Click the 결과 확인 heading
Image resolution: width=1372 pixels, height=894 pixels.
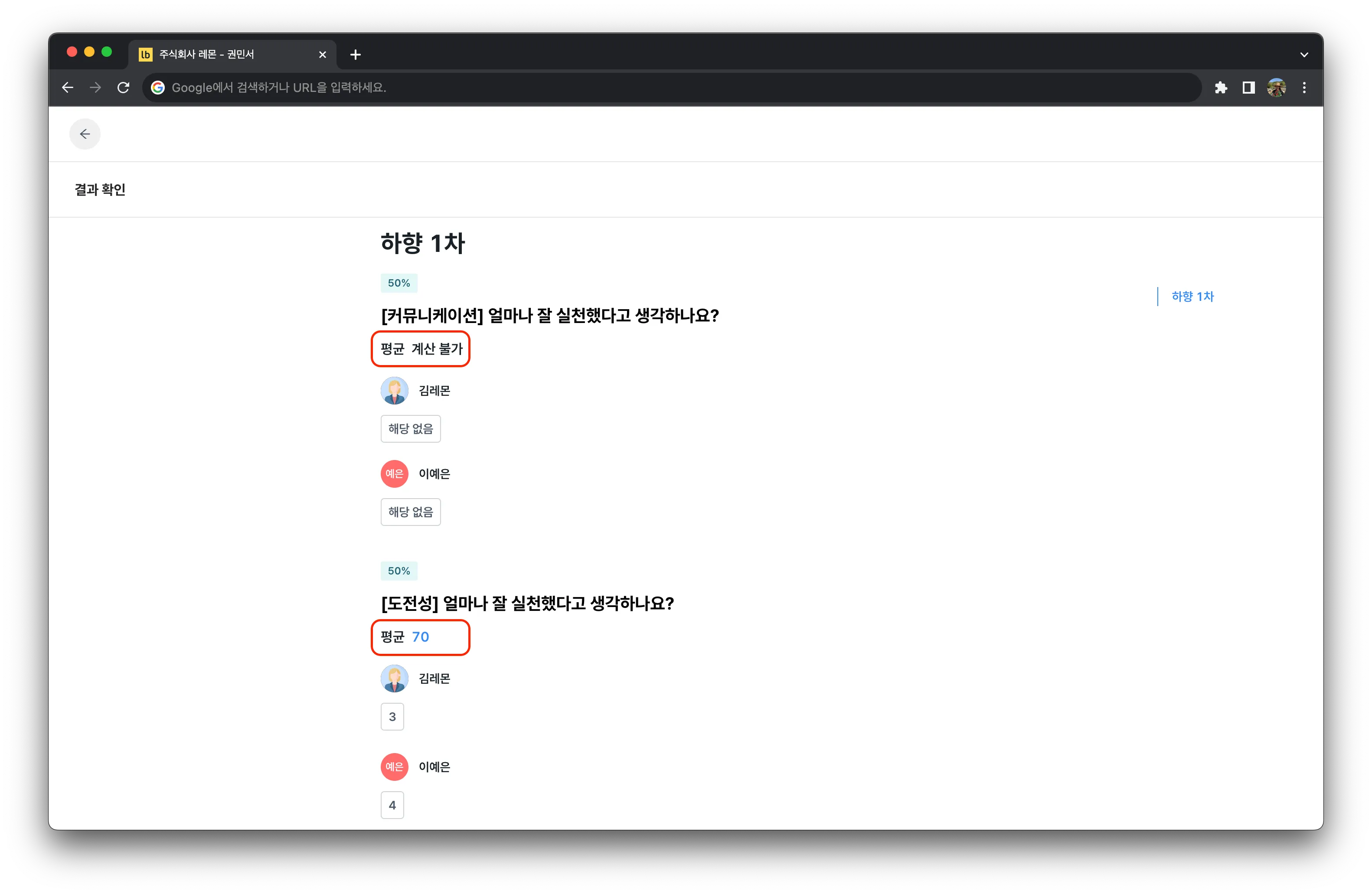pos(100,189)
